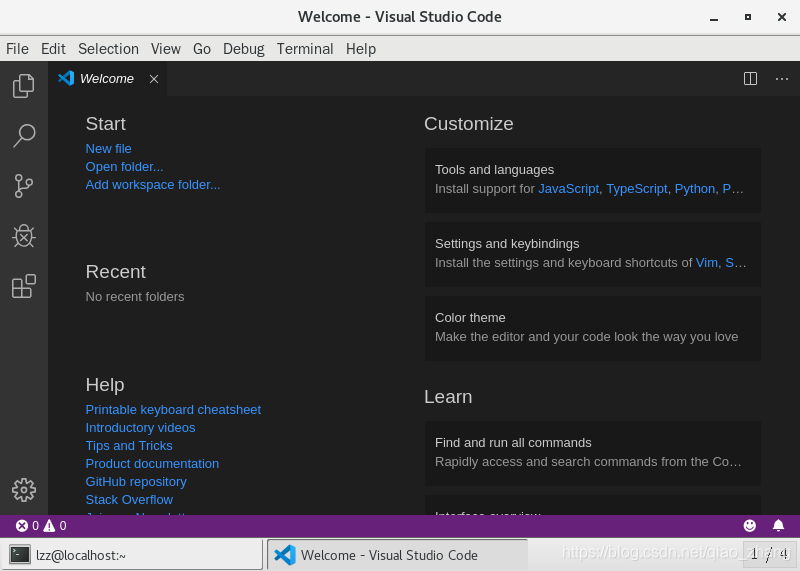
Task: Open the Debug view bug icon
Action: click(x=23, y=236)
